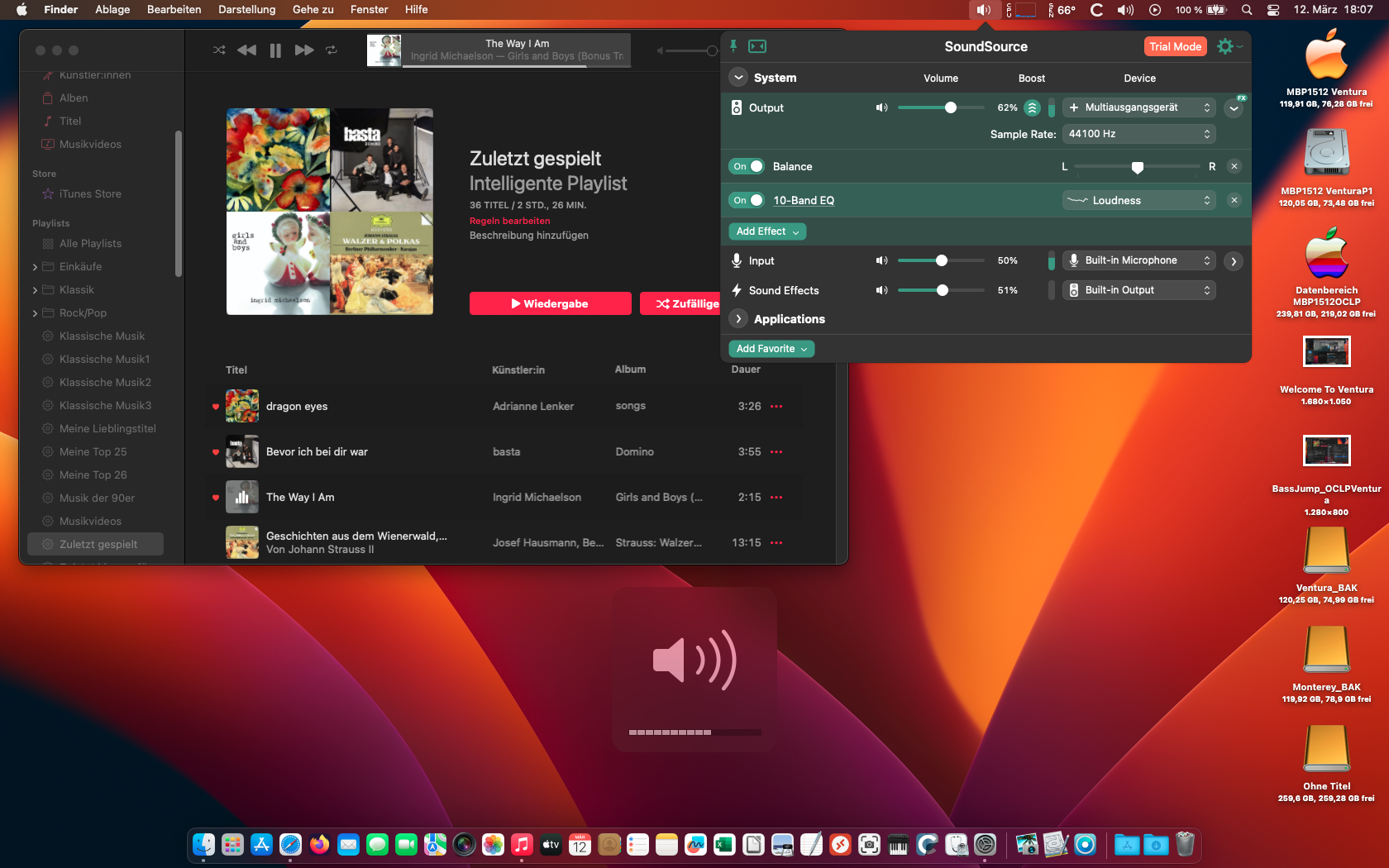Toggle the Balance effect switch
The image size is (1389, 868).
click(747, 166)
